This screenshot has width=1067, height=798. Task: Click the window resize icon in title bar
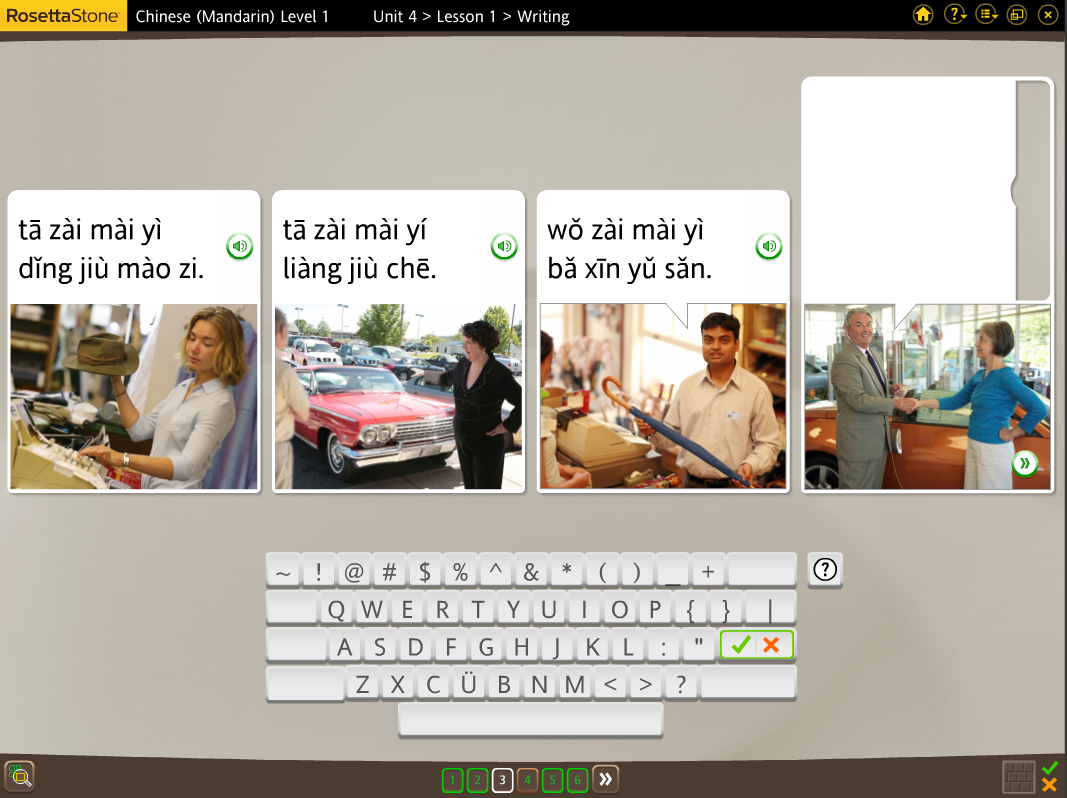coord(1017,15)
